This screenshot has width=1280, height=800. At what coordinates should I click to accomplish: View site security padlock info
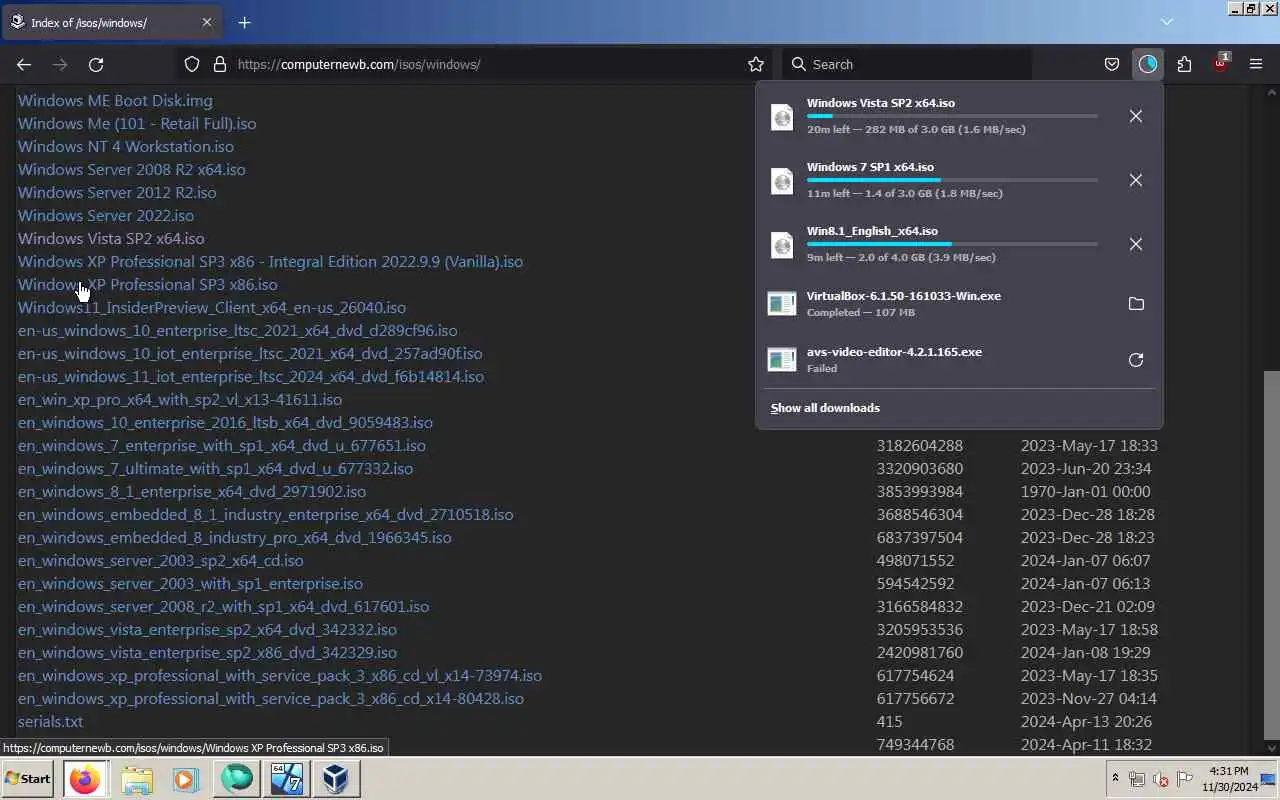pos(220,64)
